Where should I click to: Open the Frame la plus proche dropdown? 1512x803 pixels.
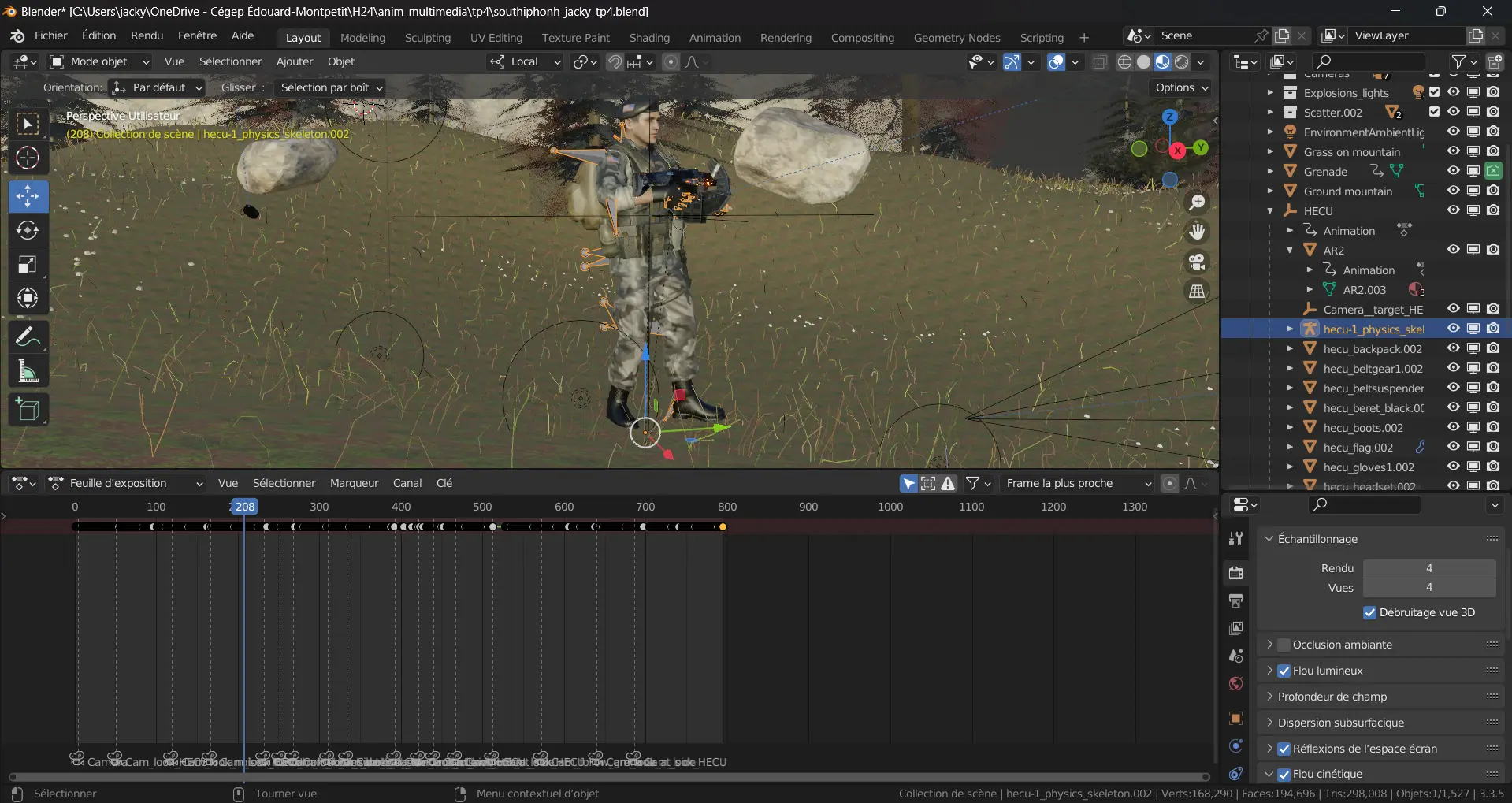(x=1078, y=483)
